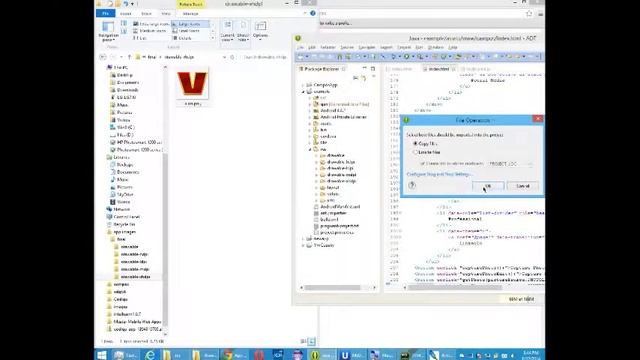Open Google Chrome from the taskbar

235,355
